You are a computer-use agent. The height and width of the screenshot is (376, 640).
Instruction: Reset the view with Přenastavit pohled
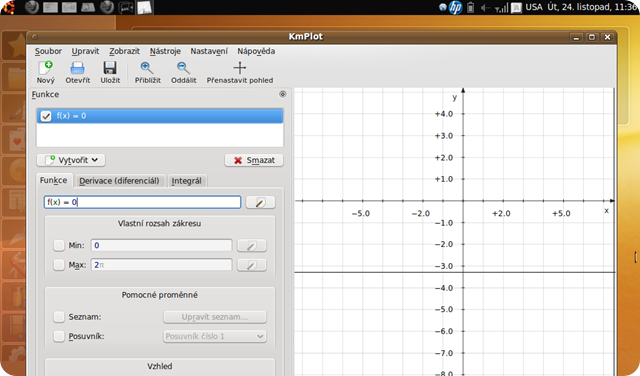[240, 72]
